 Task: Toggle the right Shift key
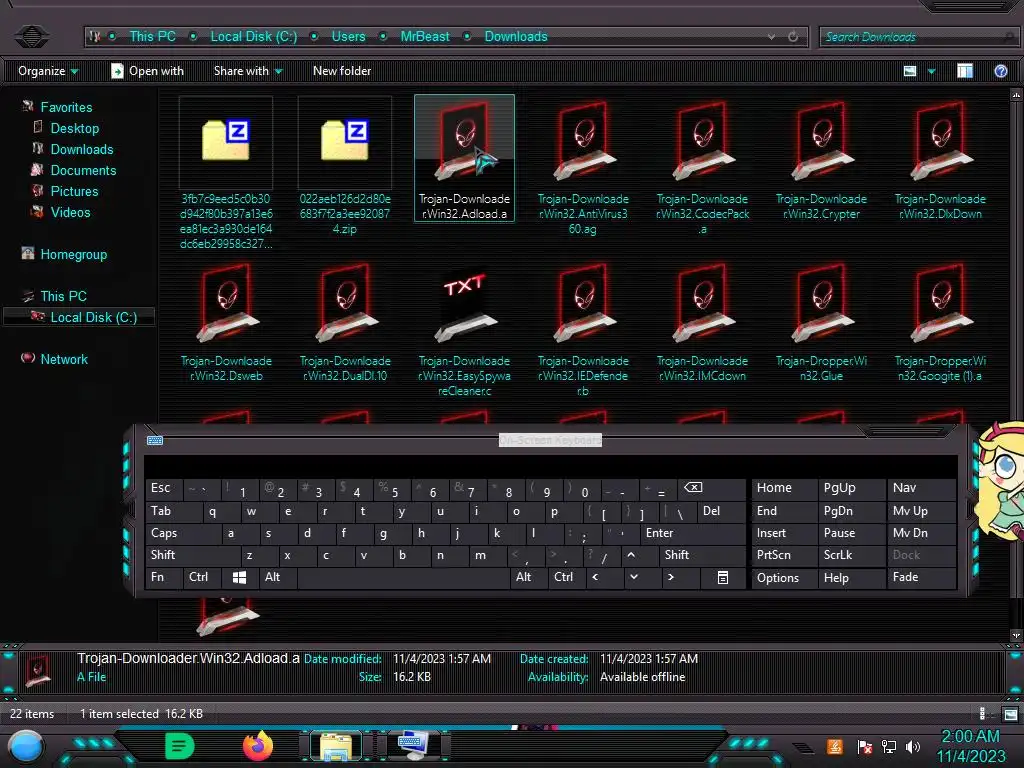point(701,555)
